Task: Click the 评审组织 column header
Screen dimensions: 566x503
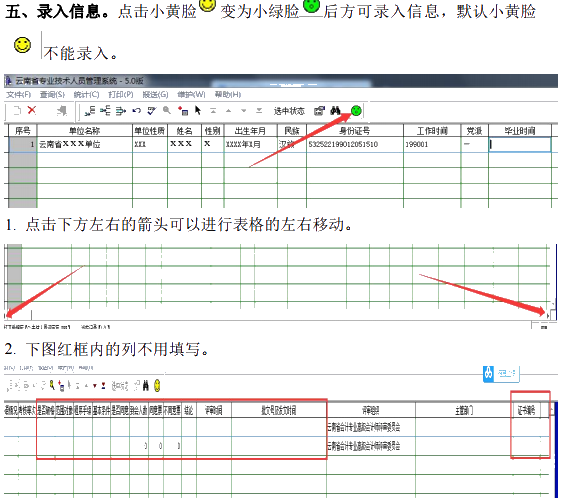Action: (371, 410)
